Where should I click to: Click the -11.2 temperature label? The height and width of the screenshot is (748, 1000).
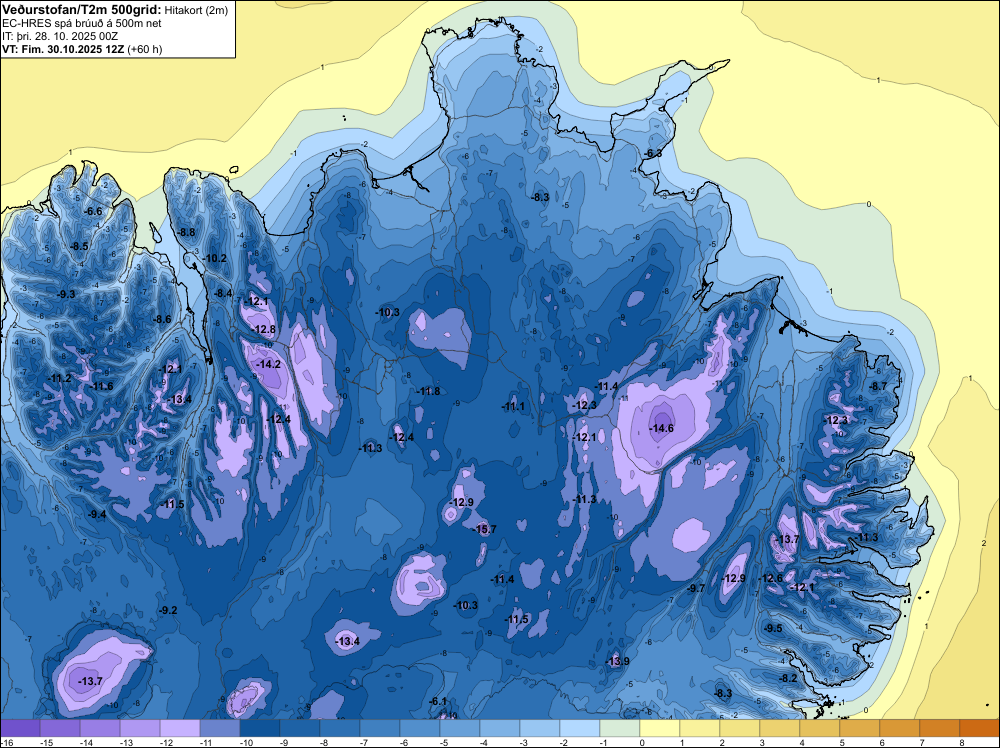(60, 379)
